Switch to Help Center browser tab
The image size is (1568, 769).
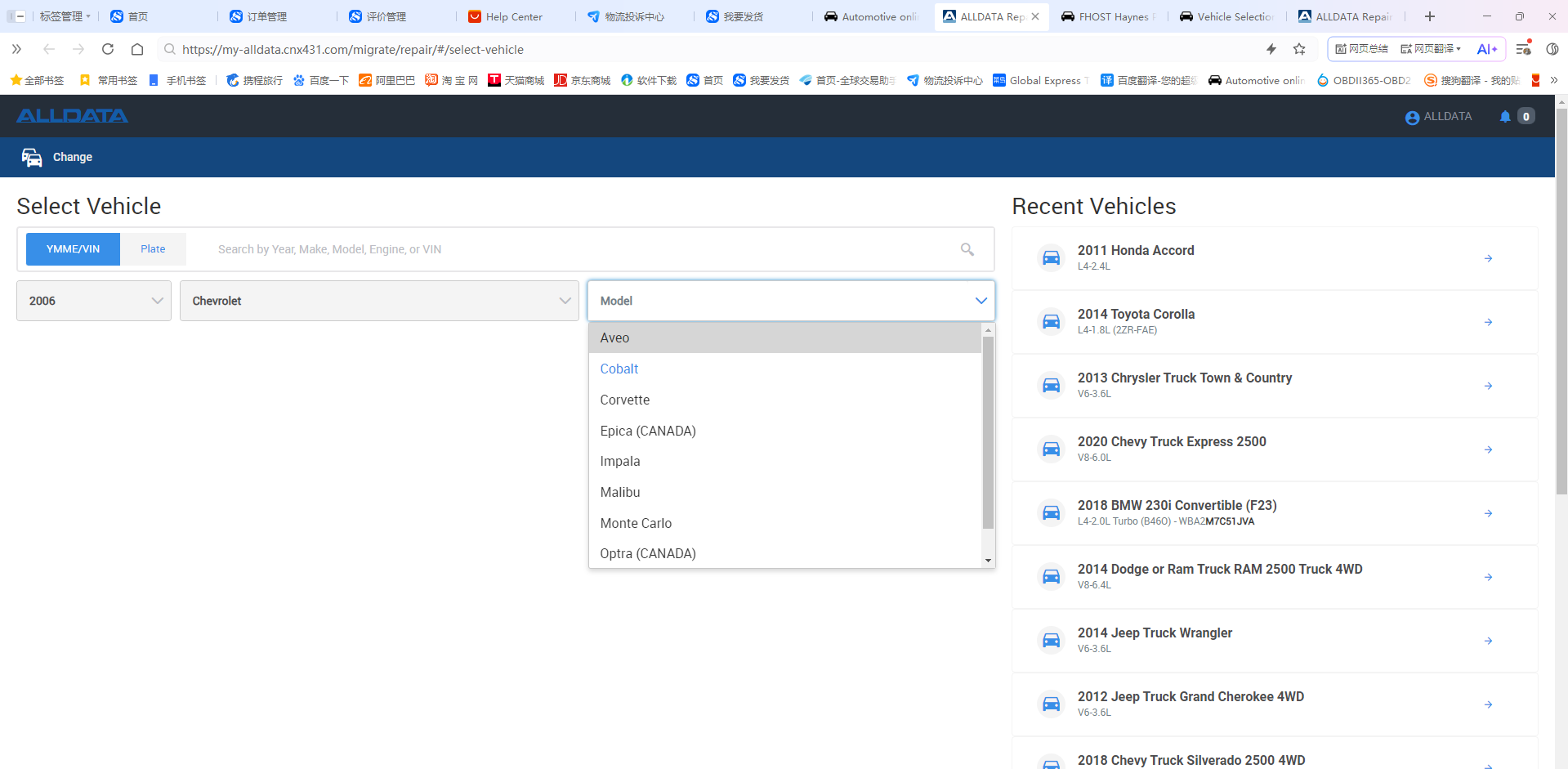513,16
